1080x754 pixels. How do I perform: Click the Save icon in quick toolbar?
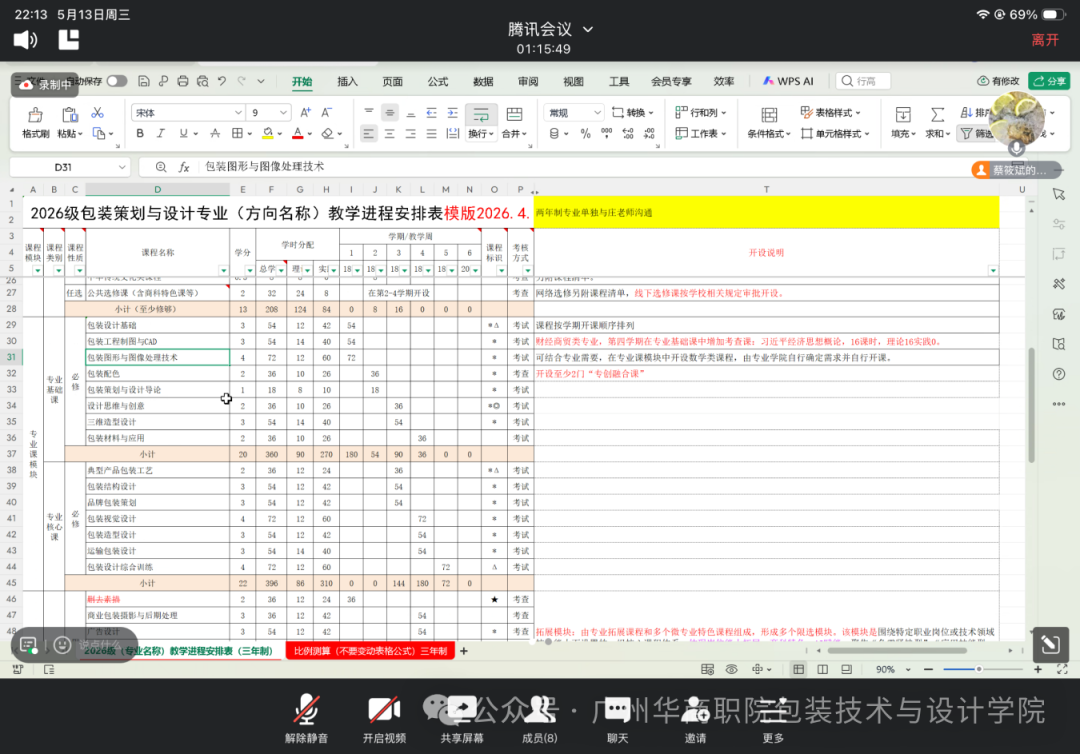click(143, 81)
